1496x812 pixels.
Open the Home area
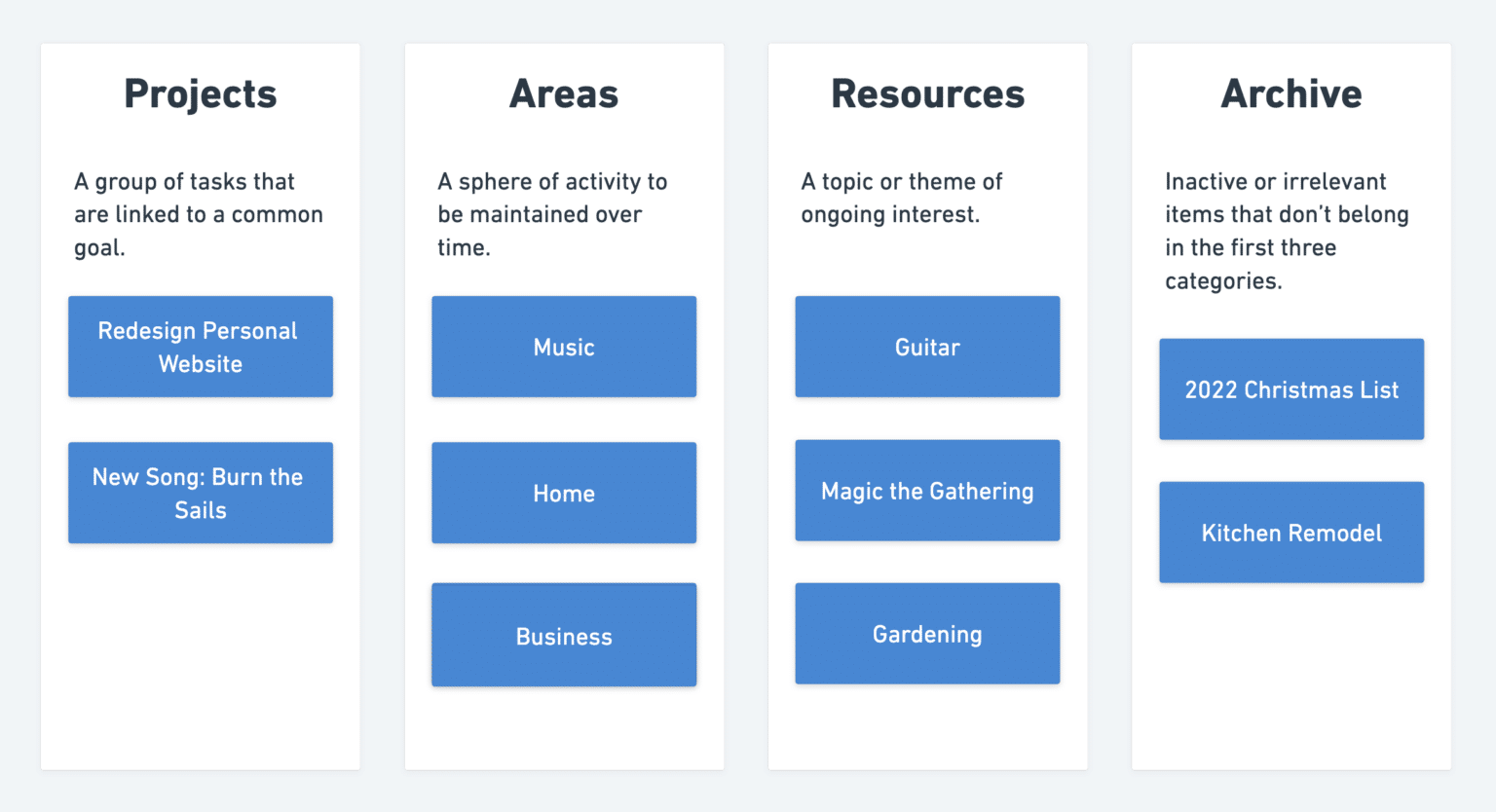[563, 493]
